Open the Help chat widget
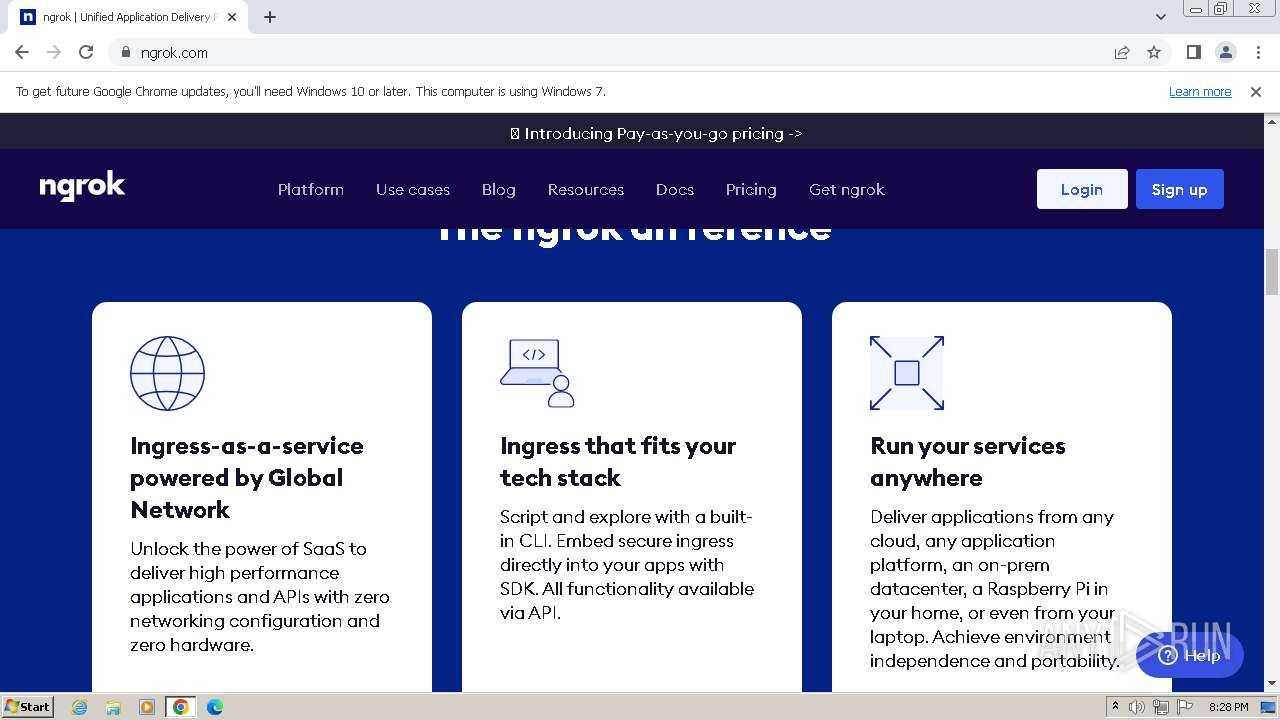Screen dimensions: 1280x720 tap(1190, 656)
